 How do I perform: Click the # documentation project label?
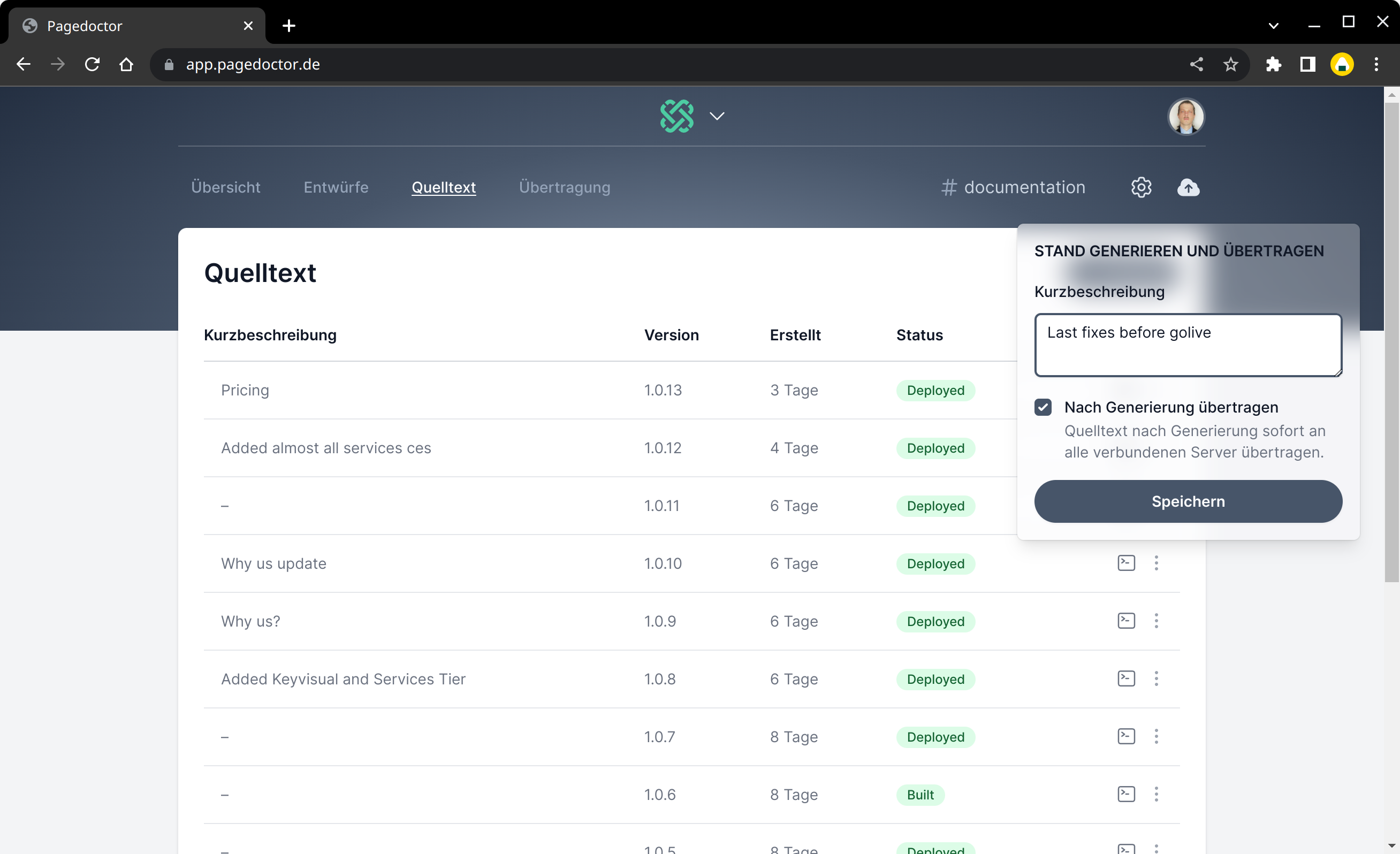(x=1013, y=187)
